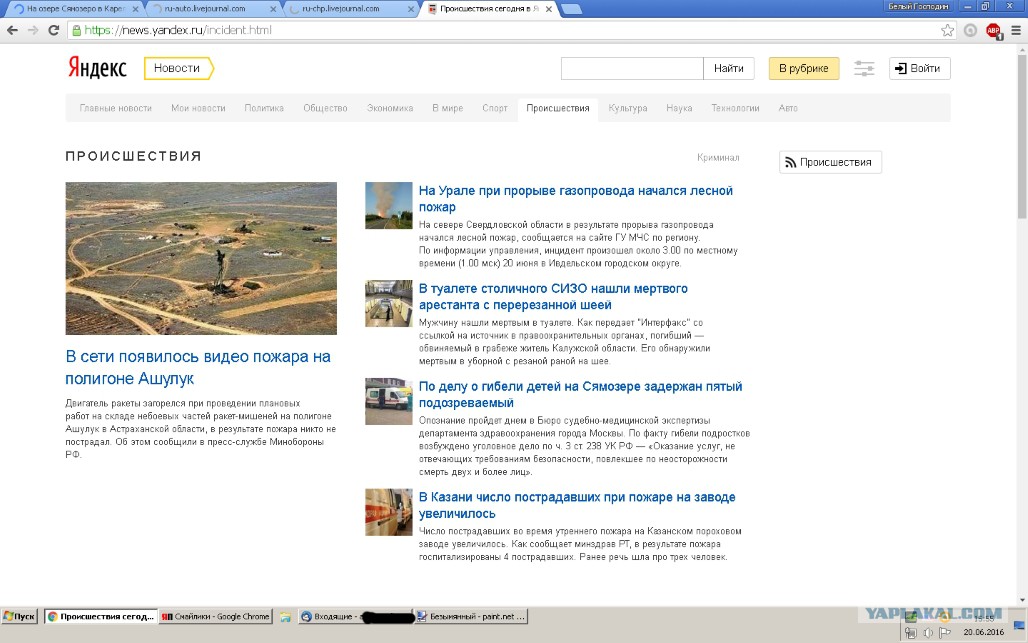Open В мире section
Viewport: 1028px width, 643px height.
click(448, 108)
